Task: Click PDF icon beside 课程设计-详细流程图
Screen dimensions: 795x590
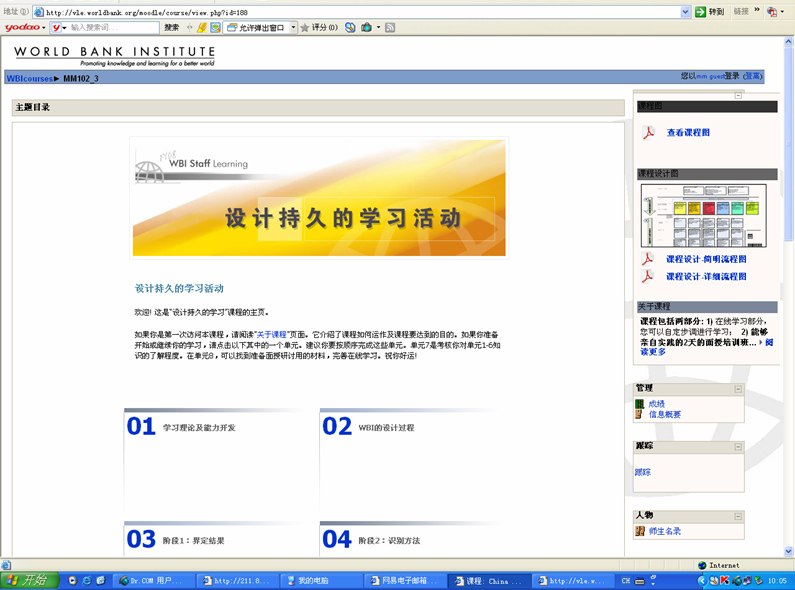Action: tap(647, 276)
